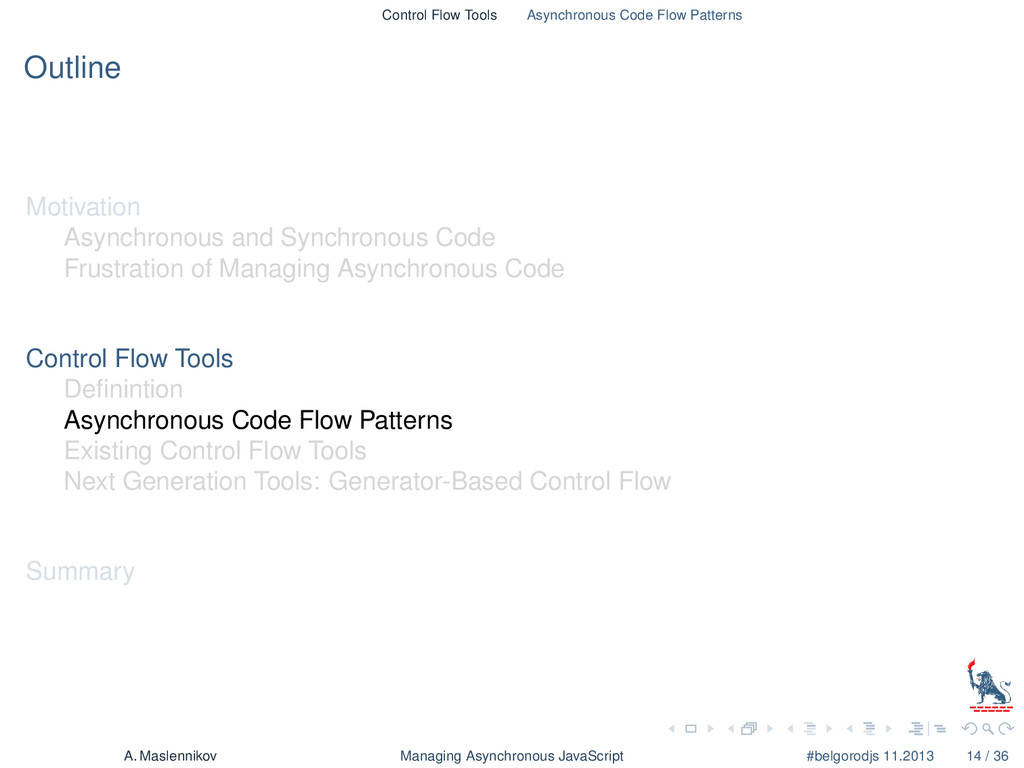This screenshot has height=768, width=1024.
Task: Click footer title Managing Asynchronous JavaScript
Action: (x=511, y=756)
